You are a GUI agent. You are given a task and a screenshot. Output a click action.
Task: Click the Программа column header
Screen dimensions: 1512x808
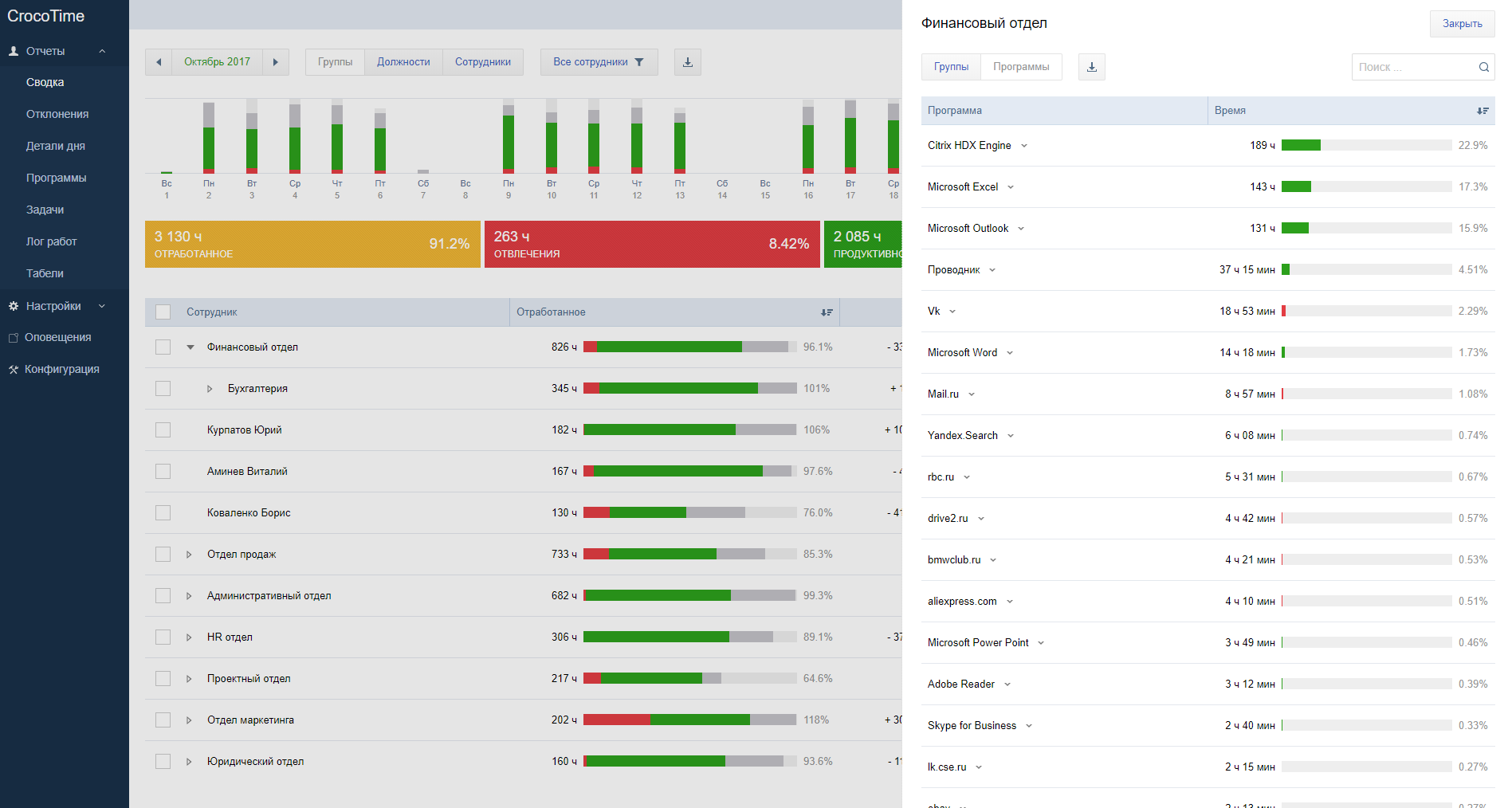click(x=1064, y=111)
